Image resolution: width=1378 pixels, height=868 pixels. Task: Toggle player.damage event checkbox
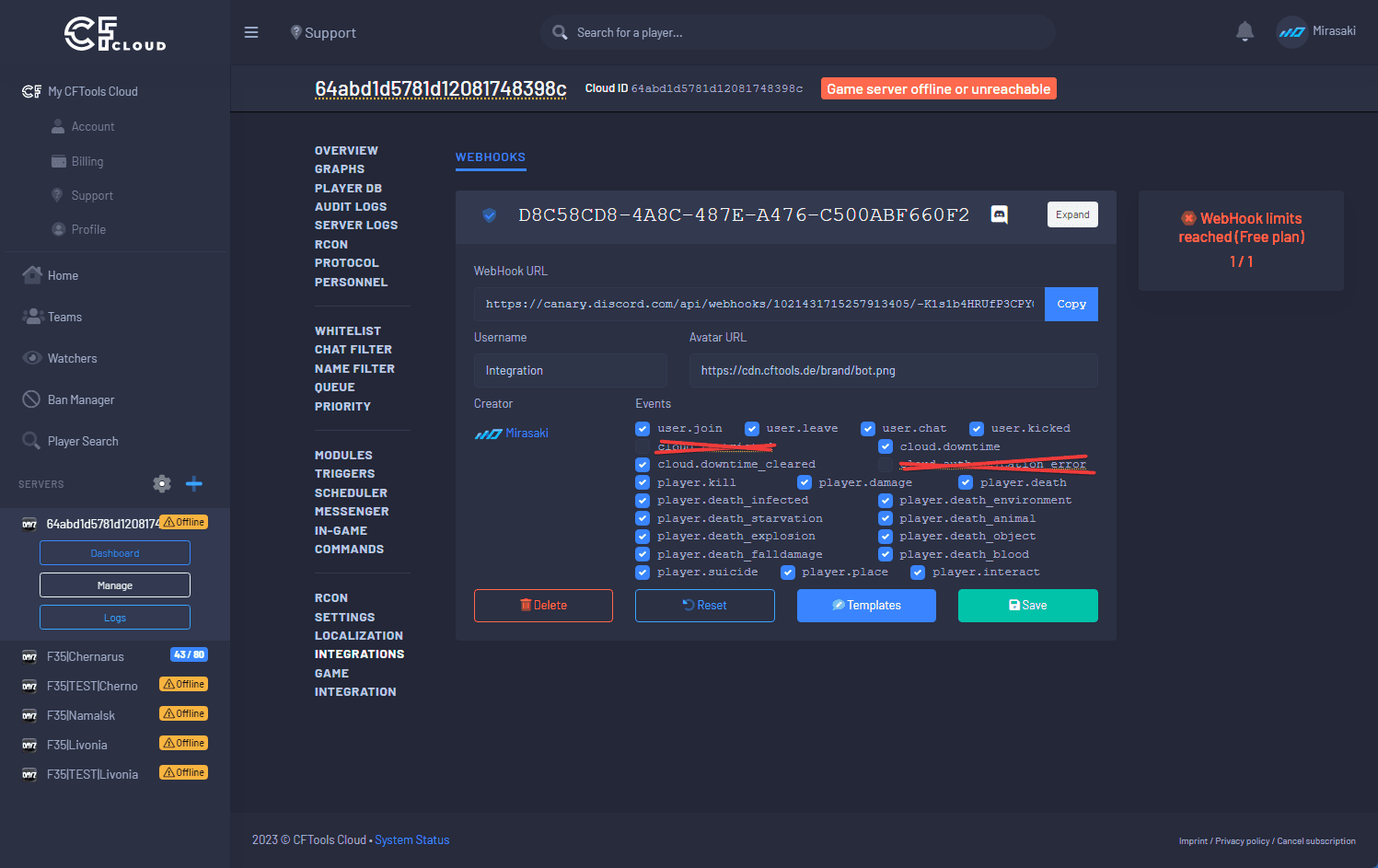(805, 482)
